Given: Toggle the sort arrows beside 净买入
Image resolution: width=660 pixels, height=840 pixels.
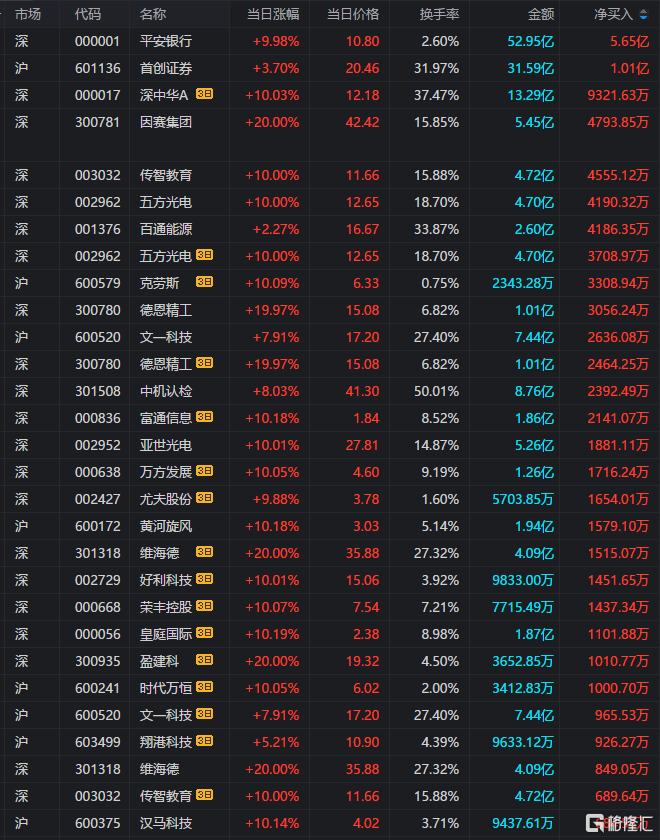Looking at the screenshot, I should click(x=643, y=15).
